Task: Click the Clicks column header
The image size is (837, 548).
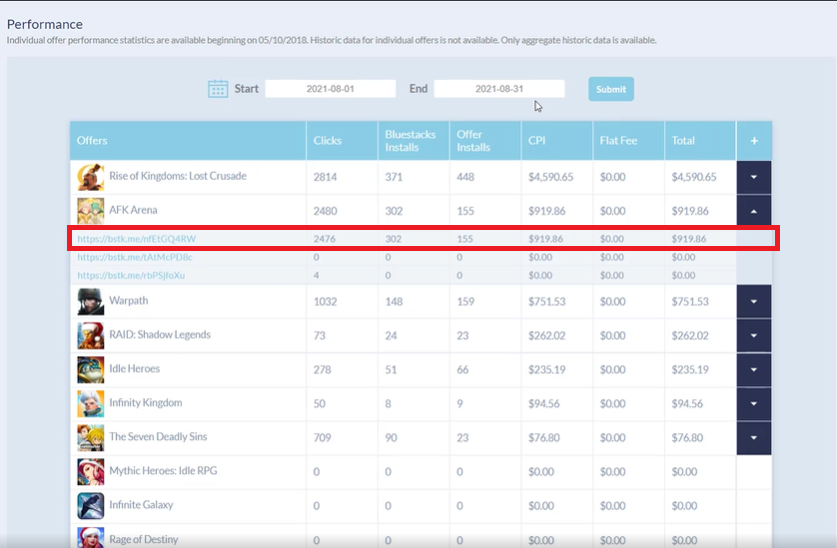Action: click(342, 141)
